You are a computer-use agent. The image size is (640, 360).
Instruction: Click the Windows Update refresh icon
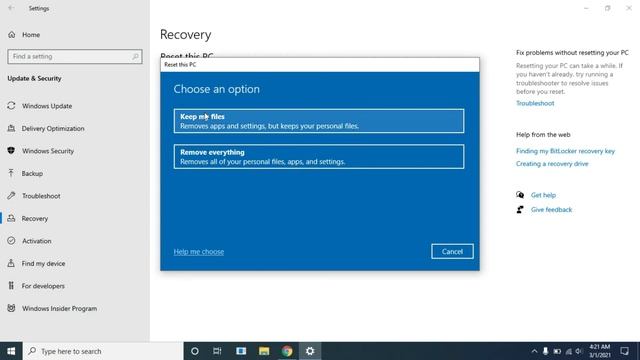click(x=11, y=106)
